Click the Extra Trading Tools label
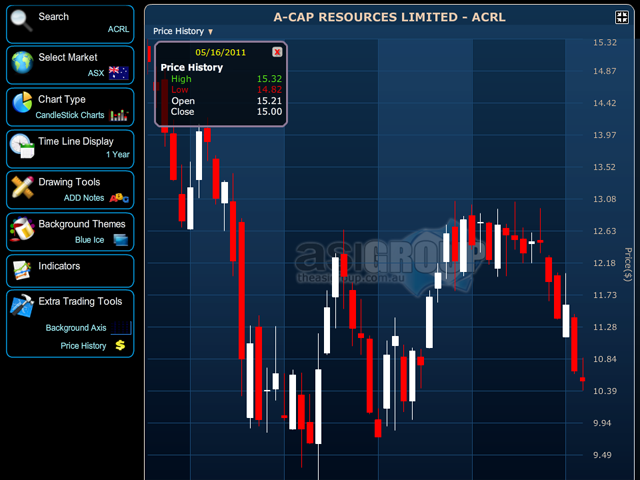This screenshot has width=640, height=480. point(80,301)
